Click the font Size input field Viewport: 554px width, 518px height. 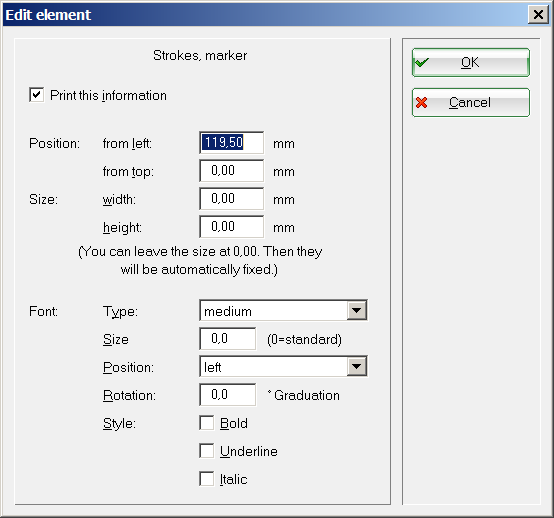[x=228, y=339]
